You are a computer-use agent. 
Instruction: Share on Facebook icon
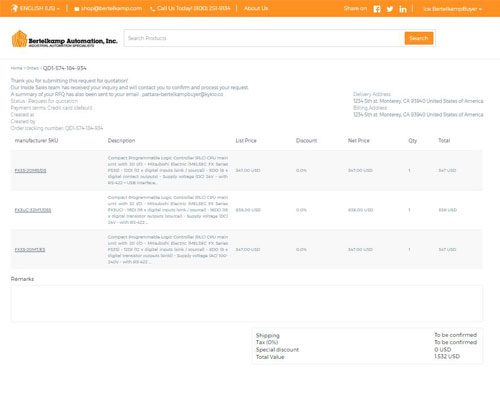[x=377, y=9]
